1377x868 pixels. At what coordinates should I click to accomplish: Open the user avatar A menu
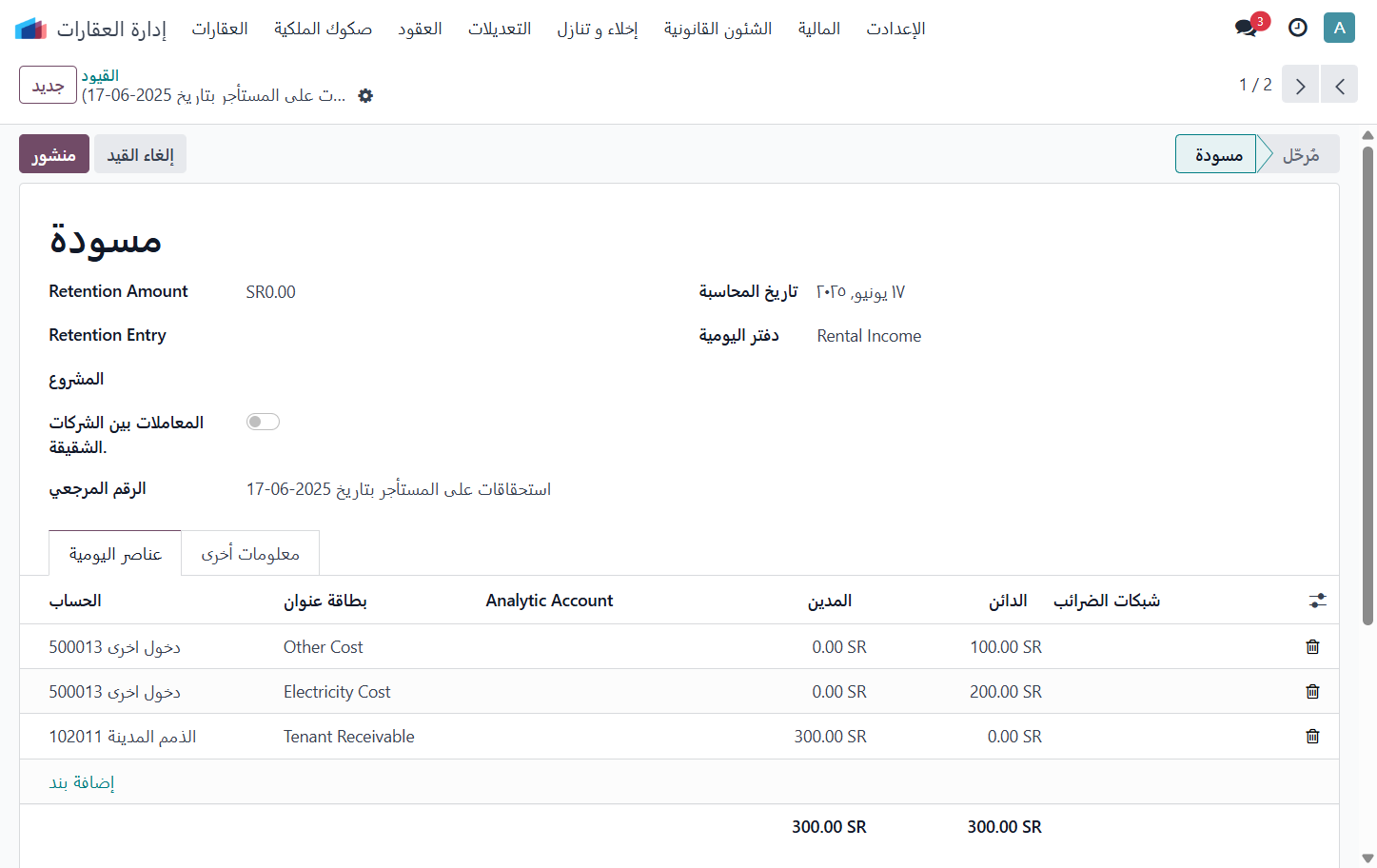[x=1339, y=28]
